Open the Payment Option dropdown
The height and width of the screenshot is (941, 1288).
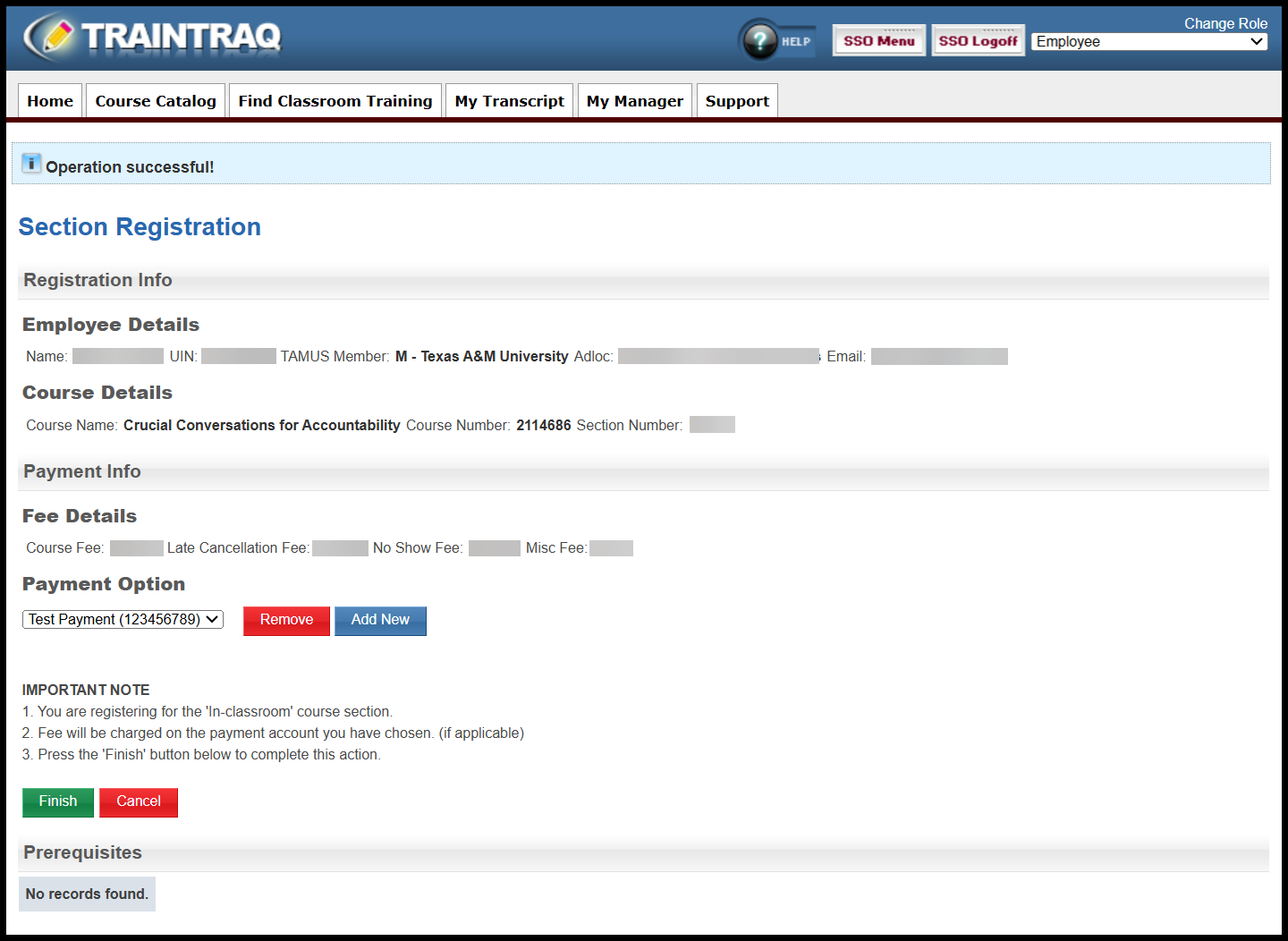point(122,619)
